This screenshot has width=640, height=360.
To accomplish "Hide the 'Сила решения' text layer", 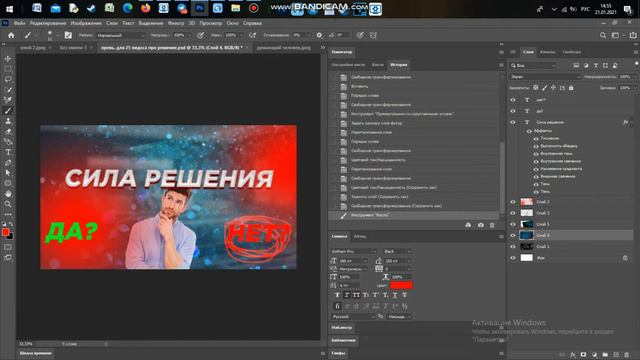I will click(513, 122).
